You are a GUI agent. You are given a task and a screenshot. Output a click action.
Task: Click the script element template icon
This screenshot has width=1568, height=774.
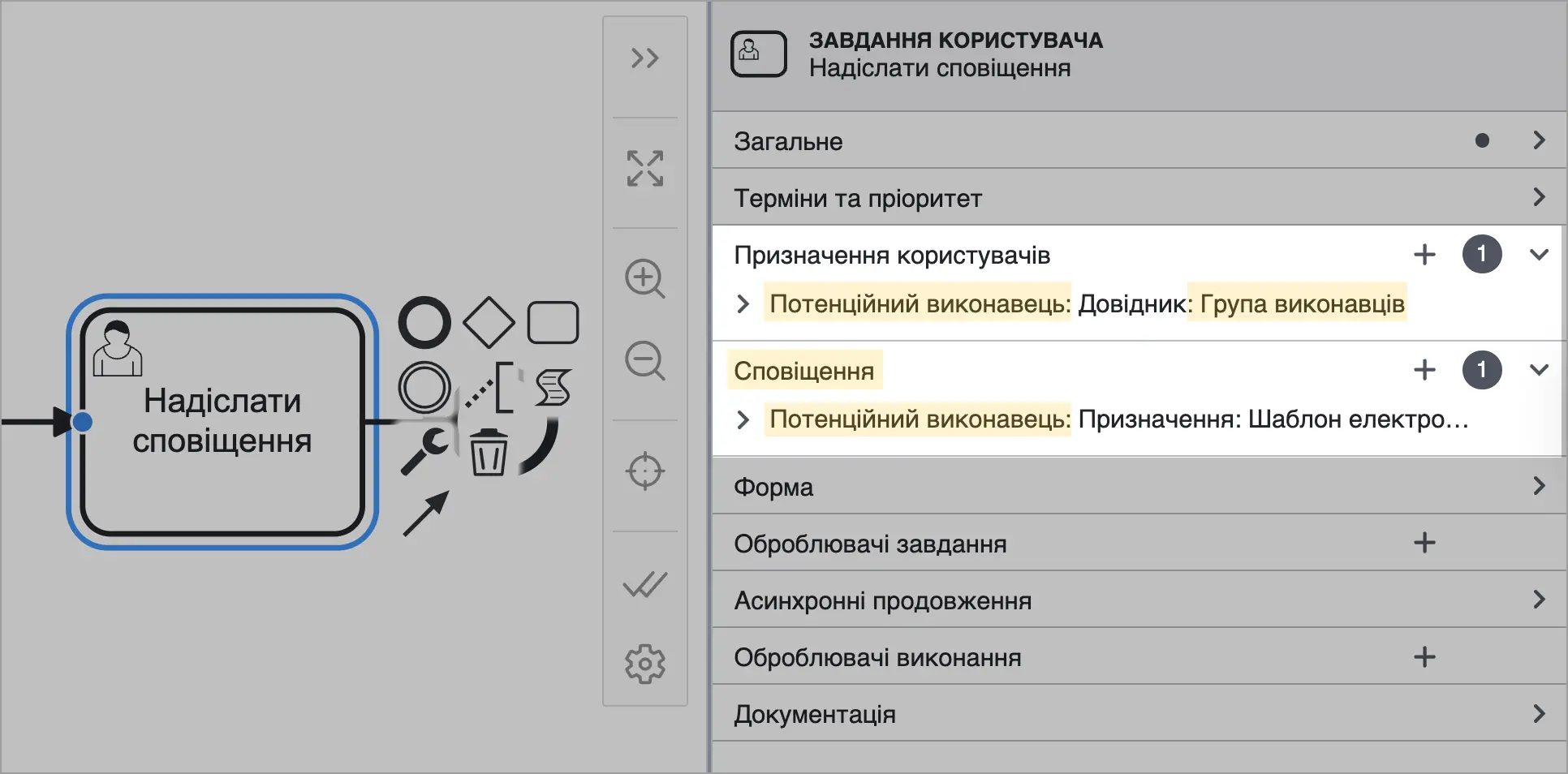(554, 387)
